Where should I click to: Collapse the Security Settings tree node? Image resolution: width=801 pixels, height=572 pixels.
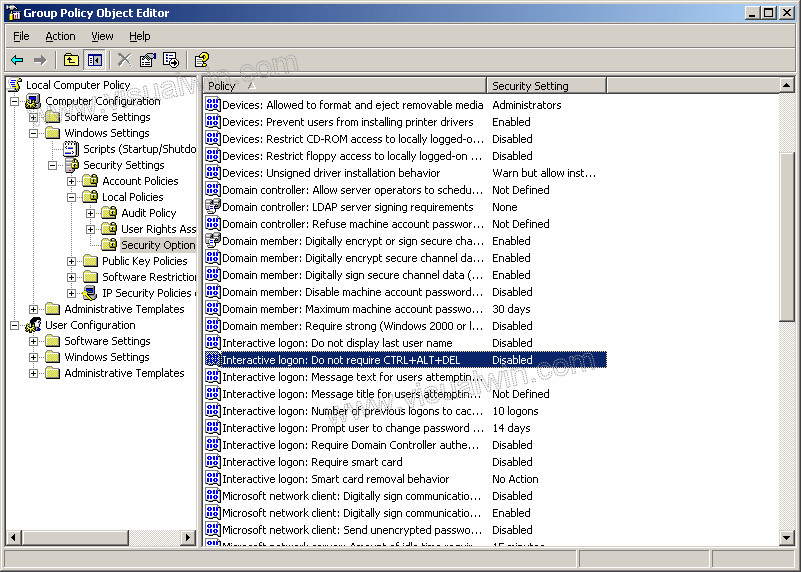53,165
